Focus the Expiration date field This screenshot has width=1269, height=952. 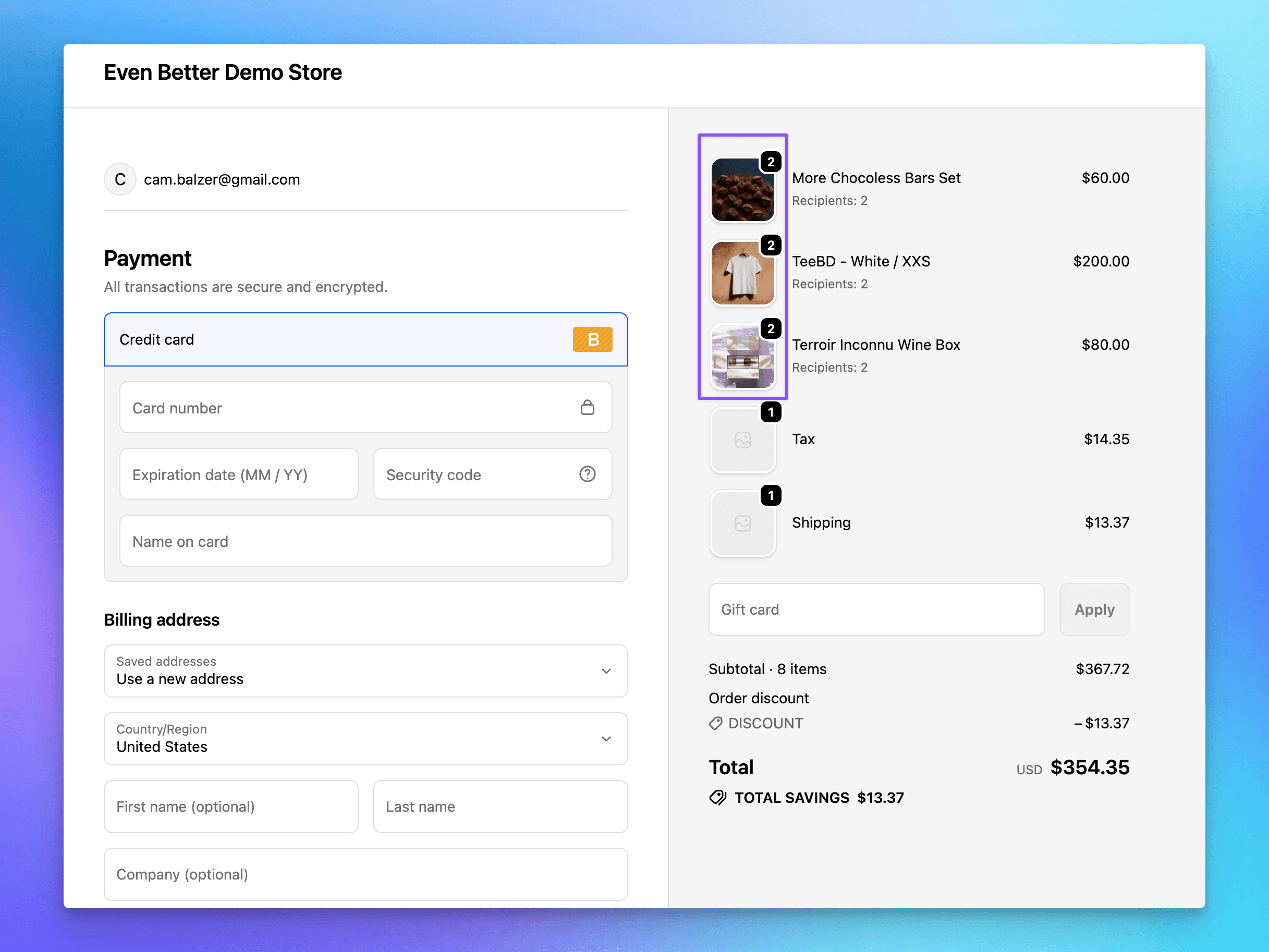tap(239, 474)
